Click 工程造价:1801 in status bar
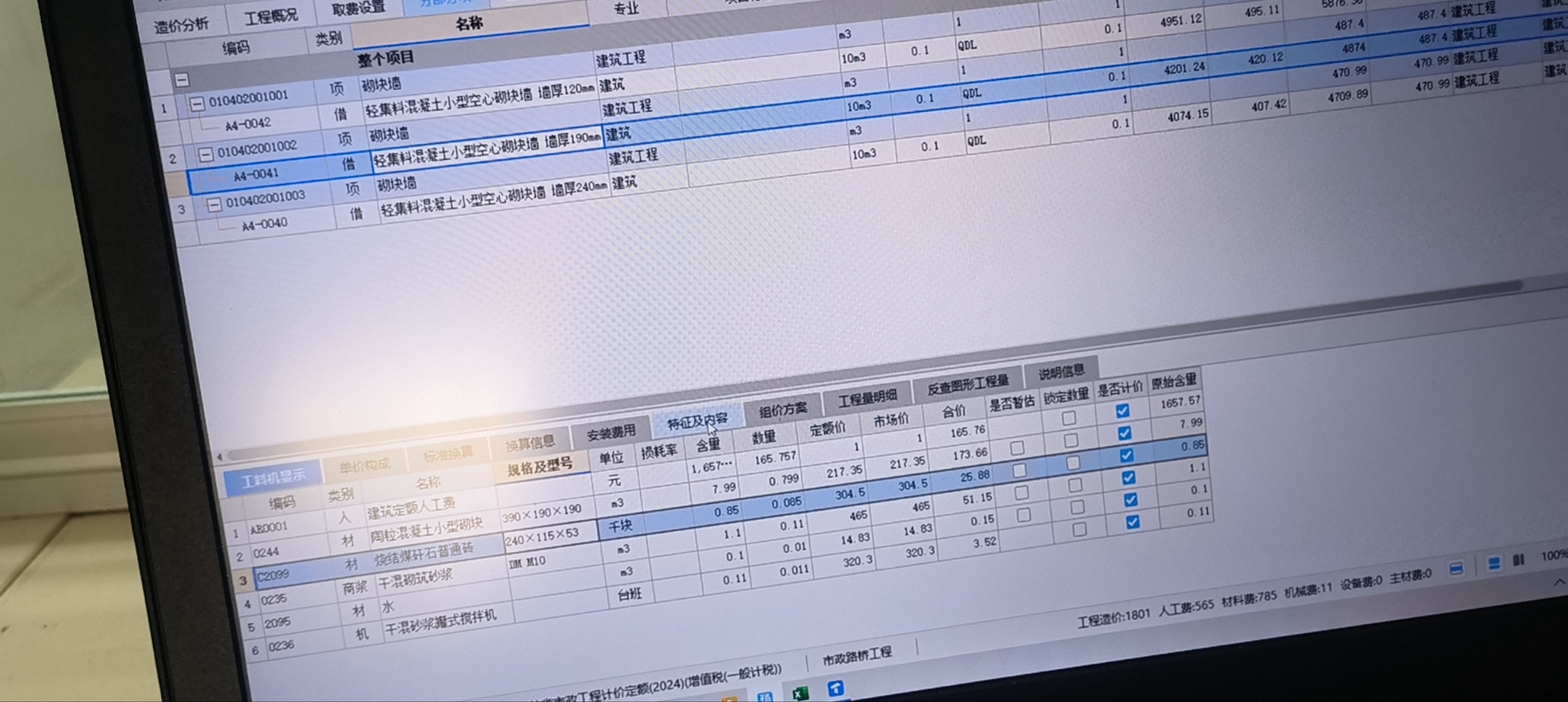 1113,616
